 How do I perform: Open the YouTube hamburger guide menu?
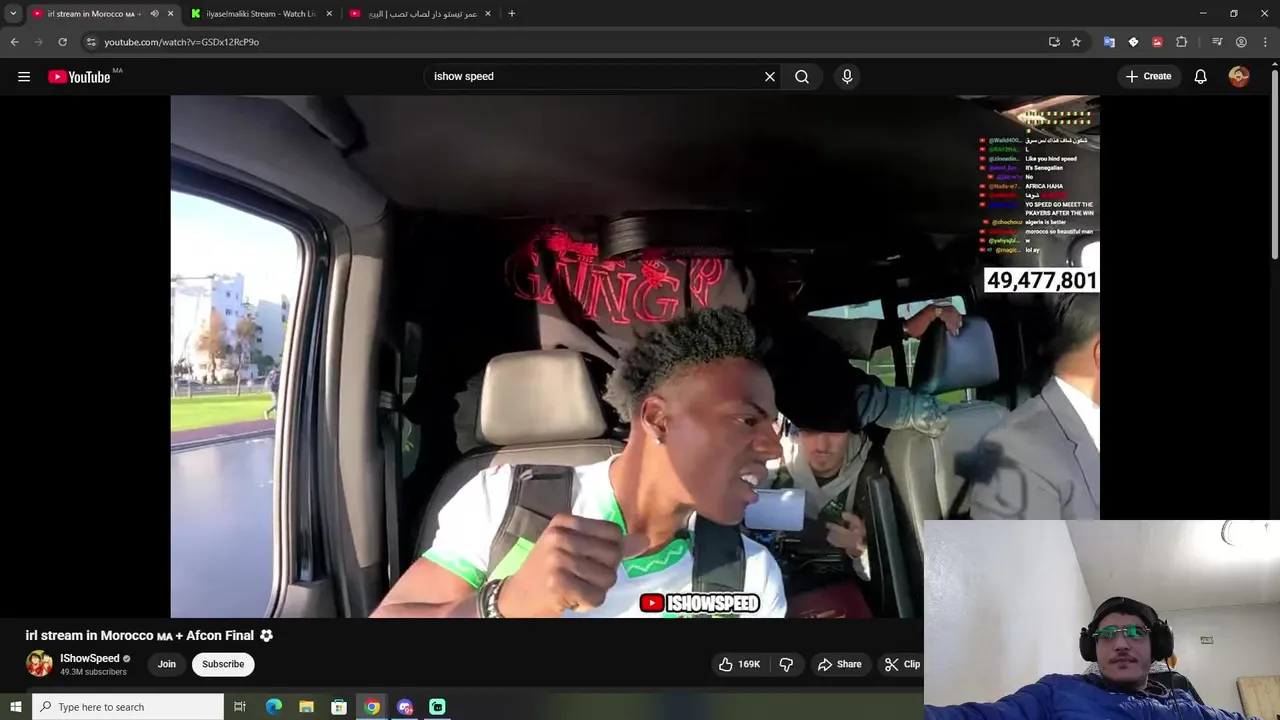pos(24,76)
